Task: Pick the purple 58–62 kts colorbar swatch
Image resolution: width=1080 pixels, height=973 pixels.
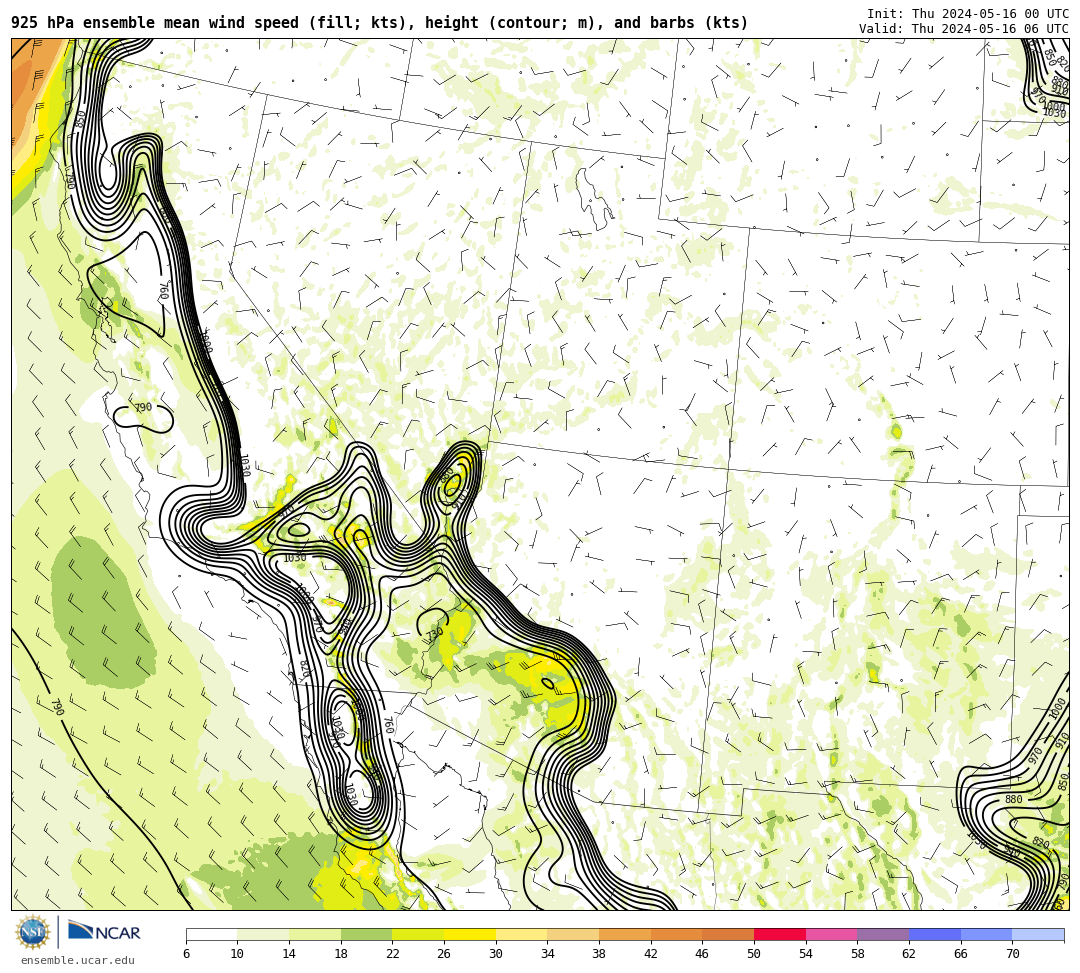Action: pos(883,934)
